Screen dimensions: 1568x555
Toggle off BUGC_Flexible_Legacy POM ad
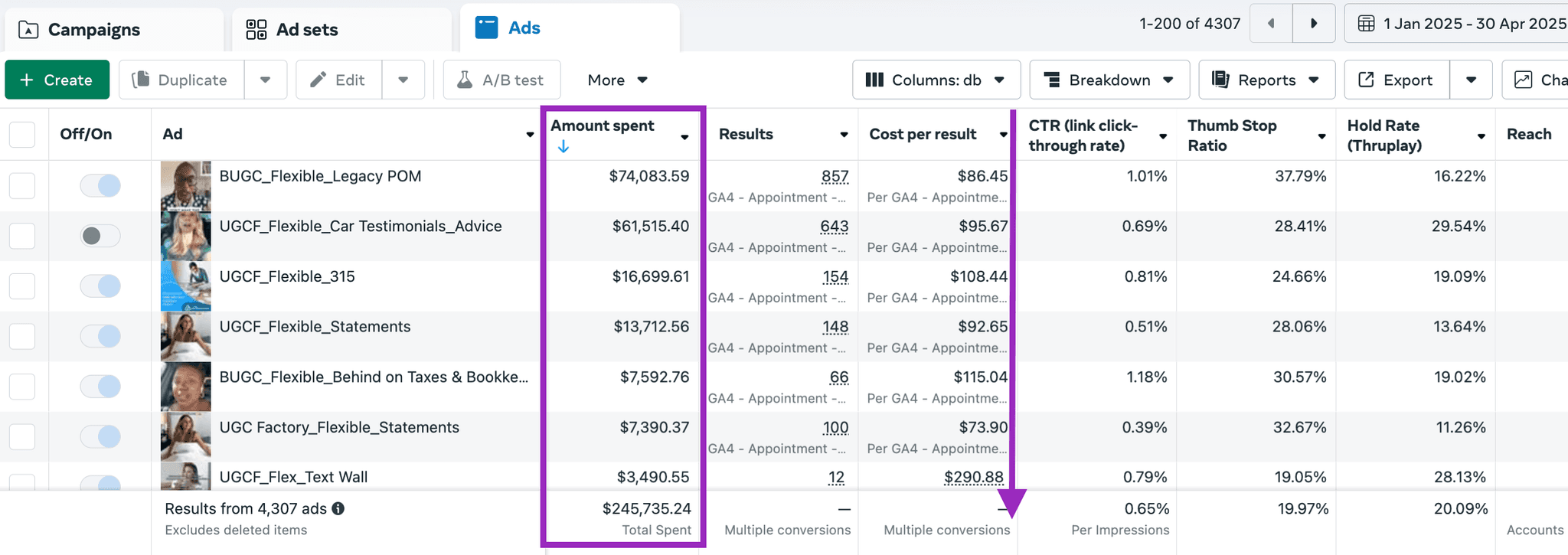tap(100, 185)
